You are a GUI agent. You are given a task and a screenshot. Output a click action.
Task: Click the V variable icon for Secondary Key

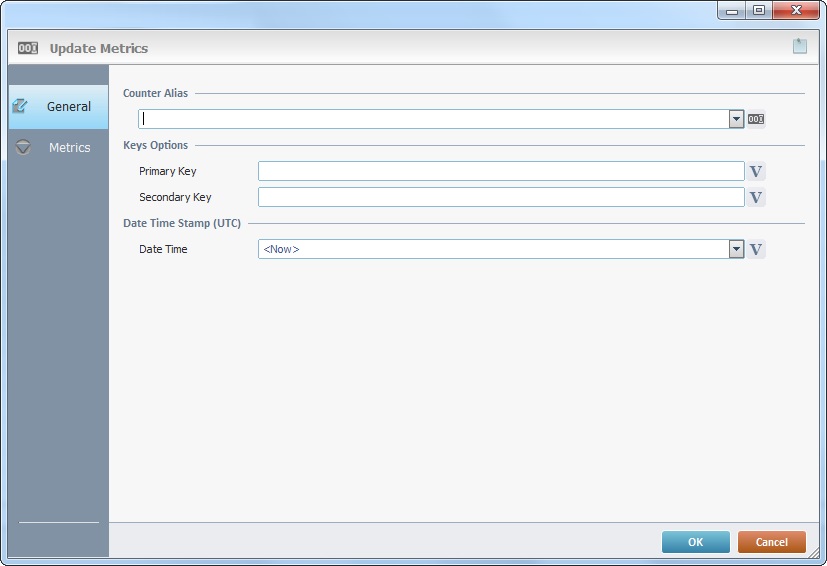[x=756, y=197]
